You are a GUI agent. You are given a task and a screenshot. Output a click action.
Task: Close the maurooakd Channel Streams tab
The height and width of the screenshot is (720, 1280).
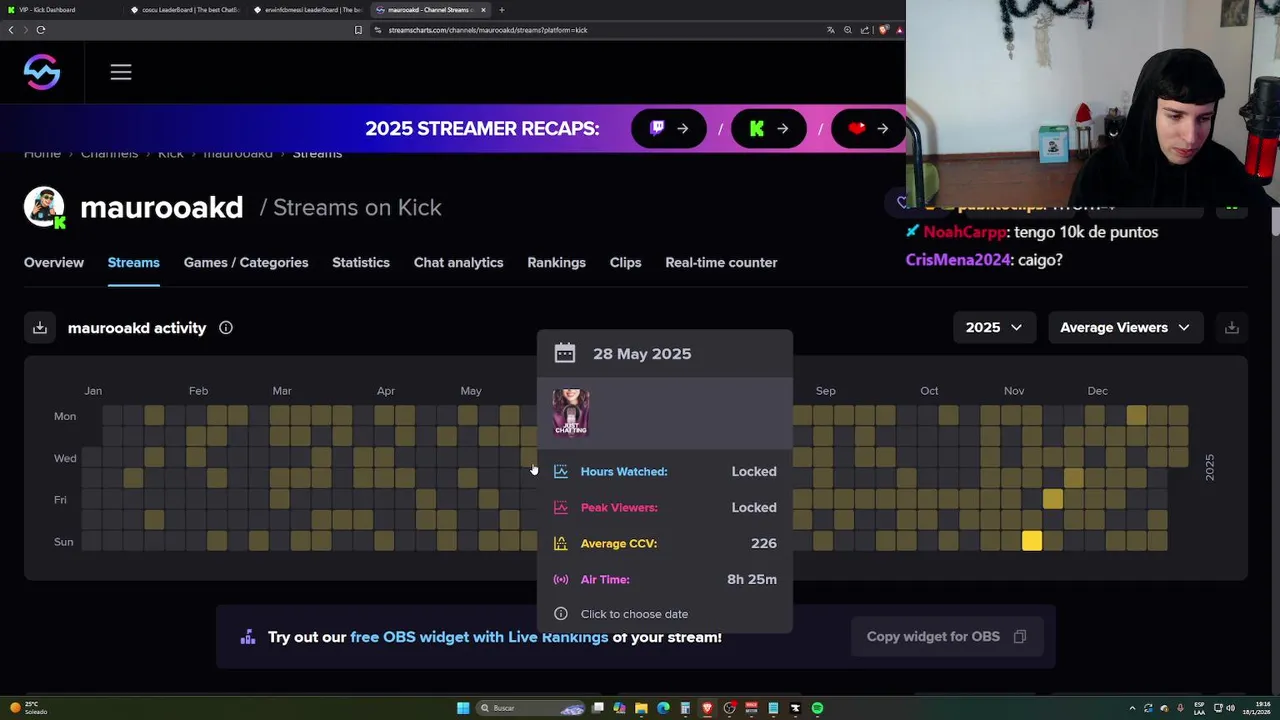(x=484, y=10)
